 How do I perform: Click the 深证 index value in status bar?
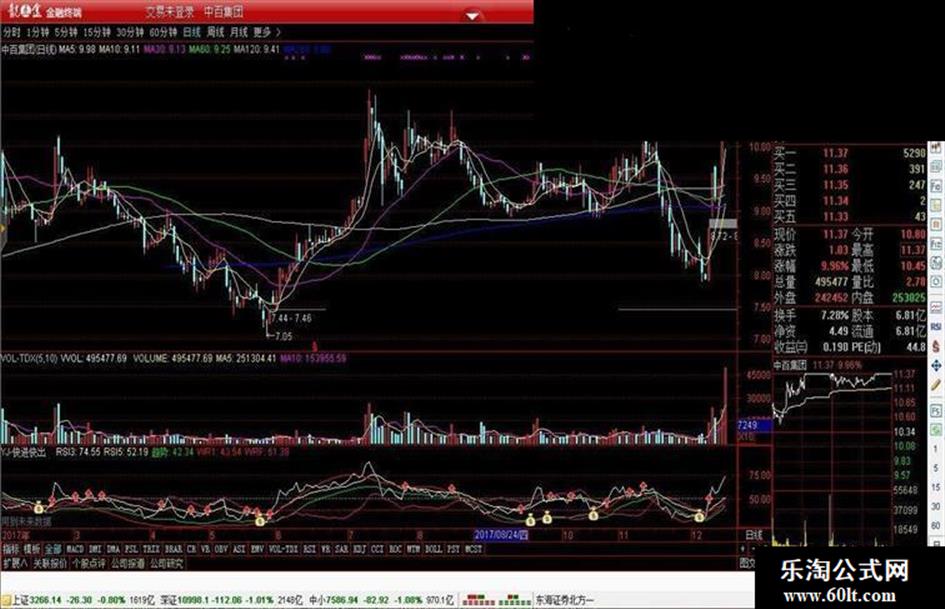click(193, 600)
